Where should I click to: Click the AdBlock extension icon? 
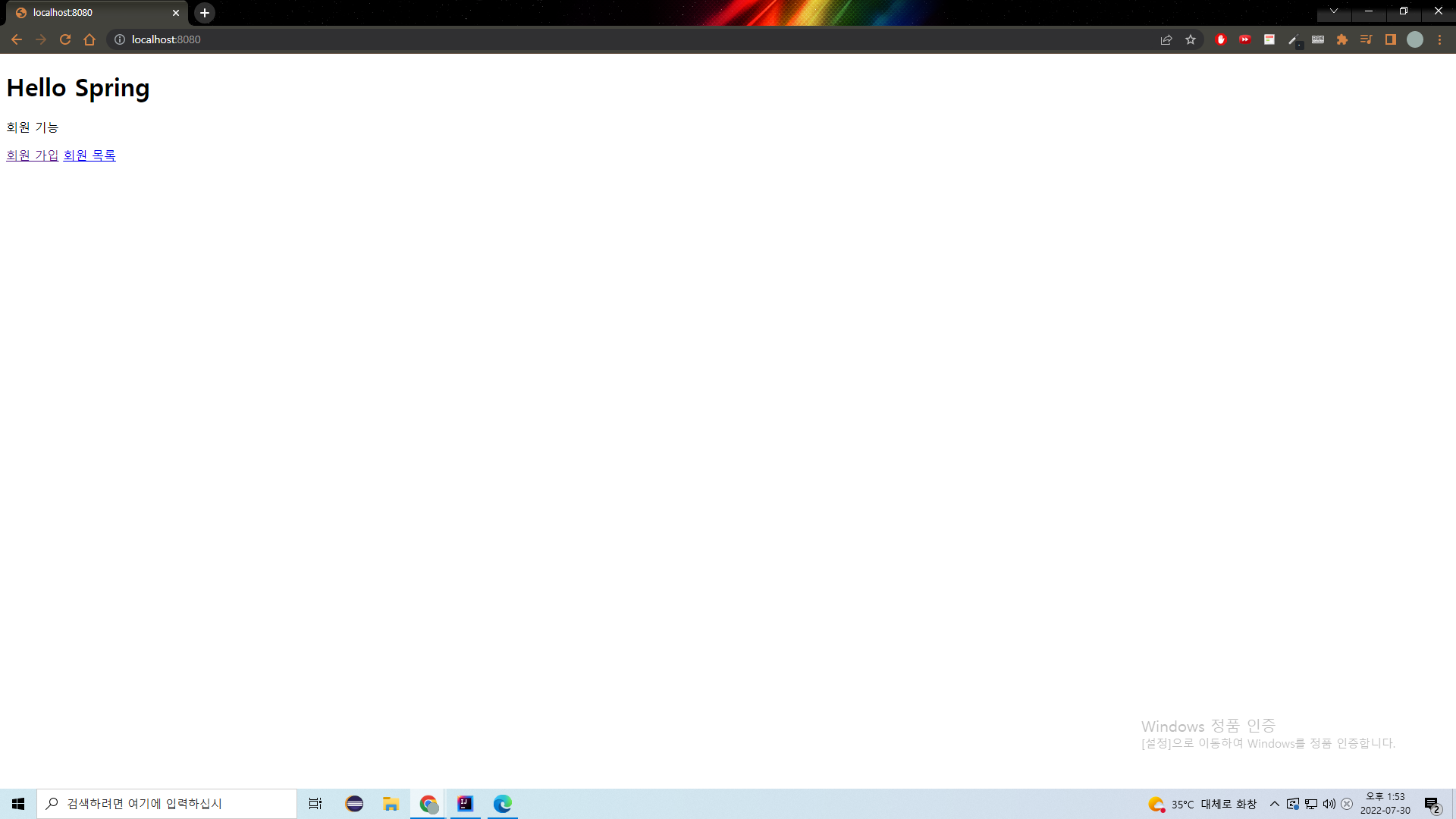1220,39
